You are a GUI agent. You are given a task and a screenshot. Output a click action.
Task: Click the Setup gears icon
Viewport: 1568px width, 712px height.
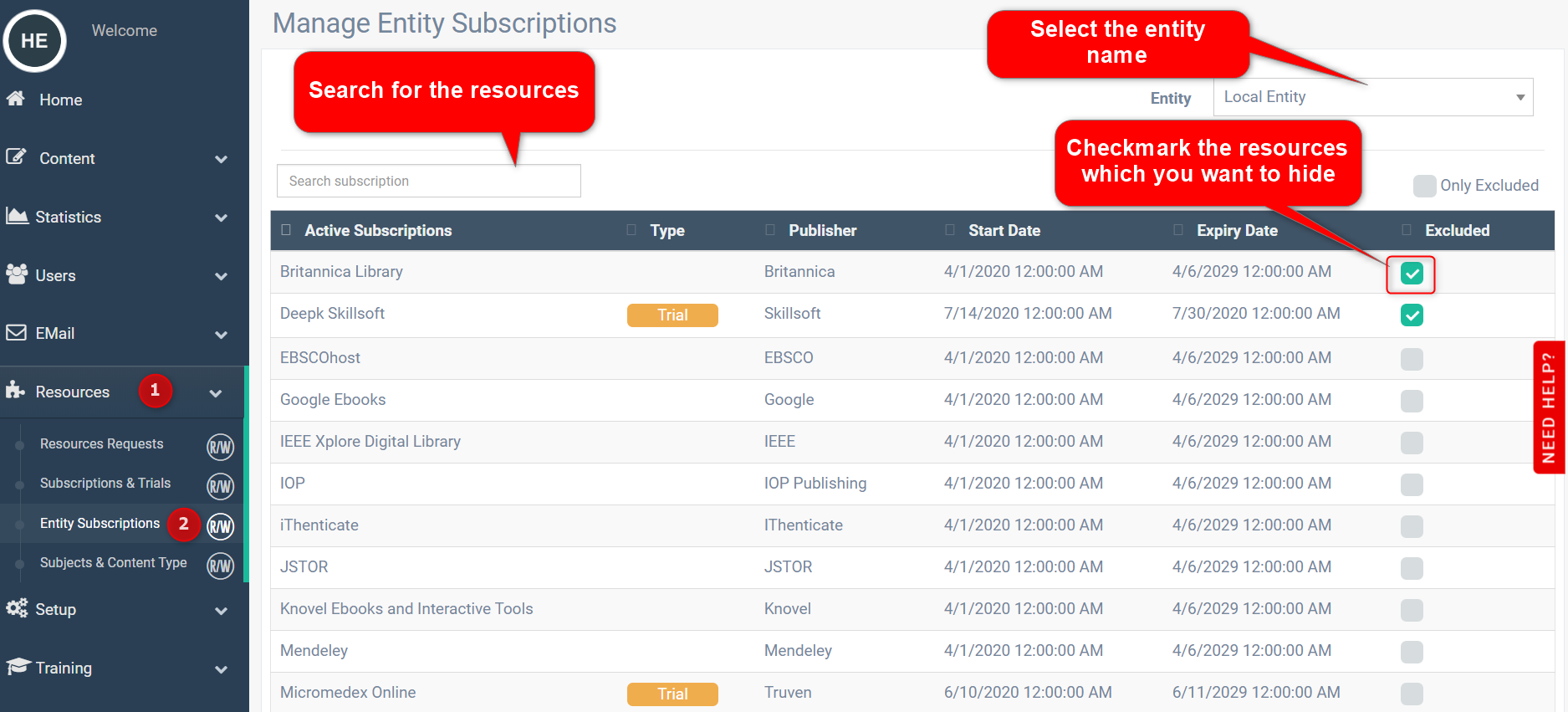click(x=17, y=608)
